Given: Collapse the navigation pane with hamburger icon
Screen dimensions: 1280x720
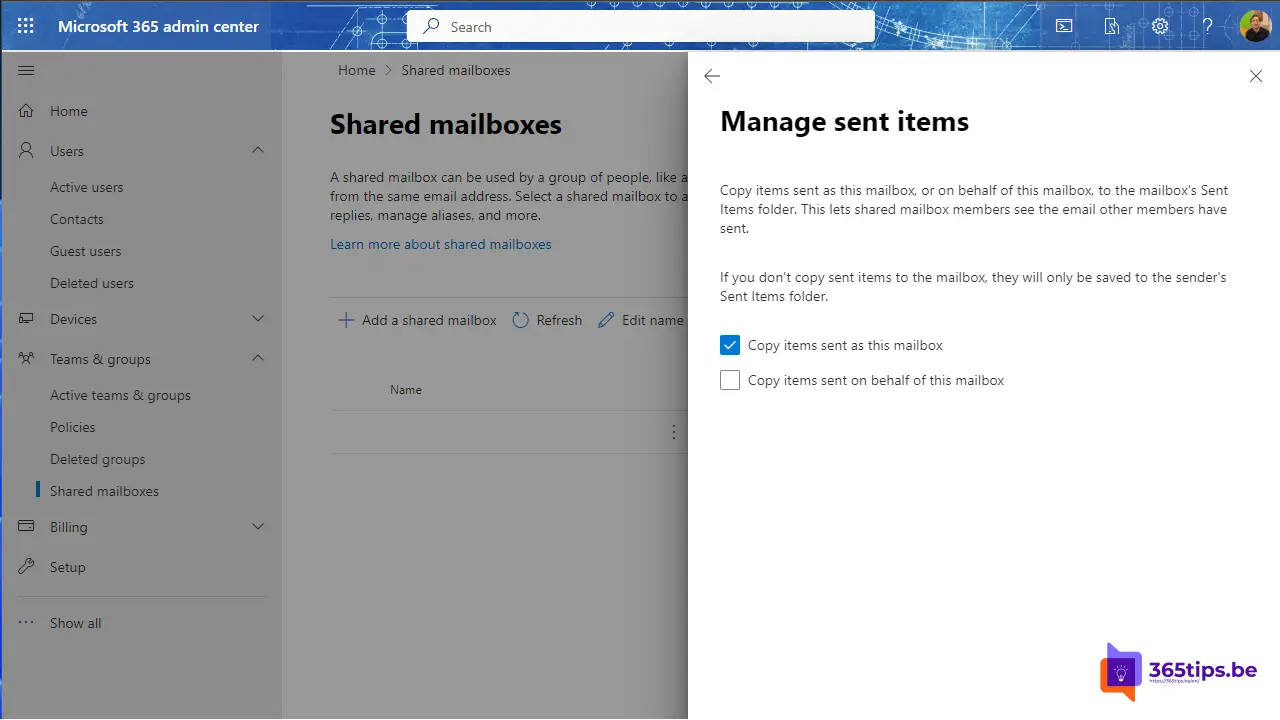Looking at the screenshot, I should [26, 70].
